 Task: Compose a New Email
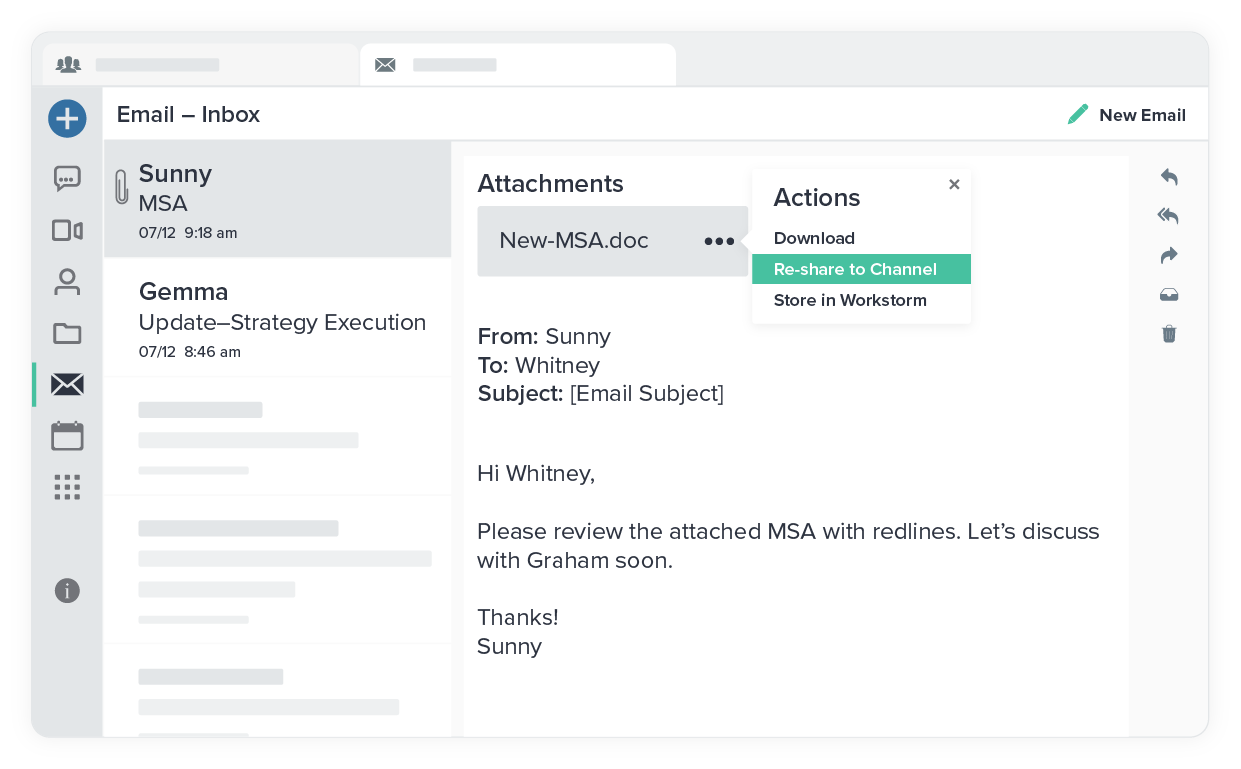coord(1127,114)
